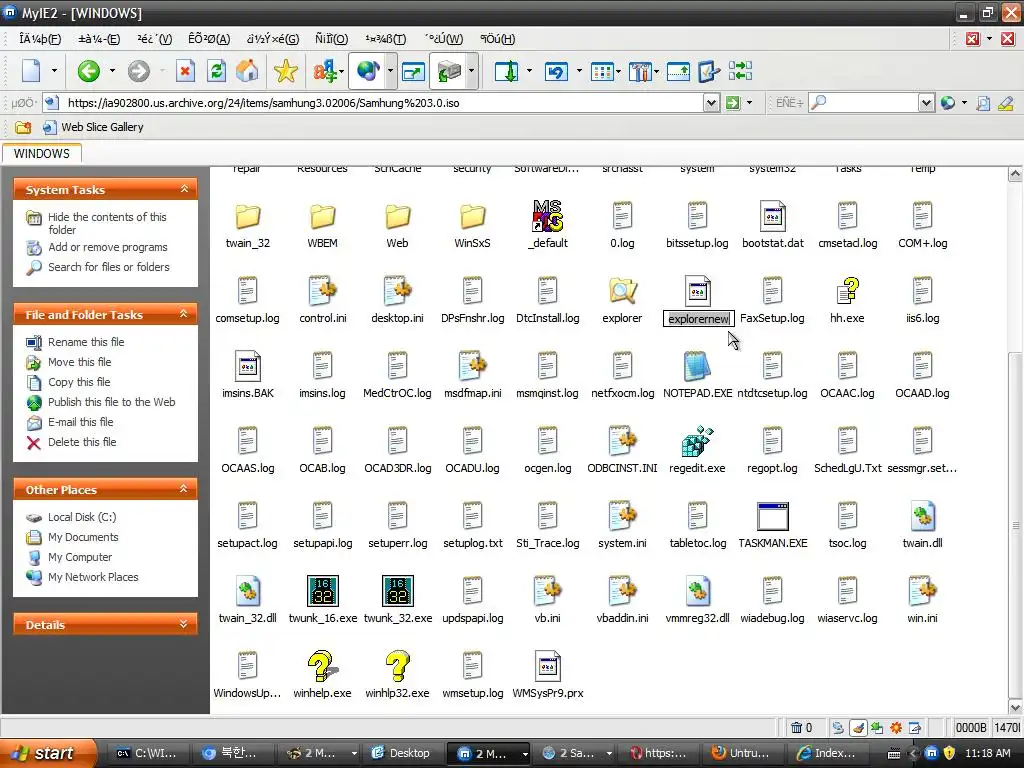Select the winhelp.exe icon

[x=322, y=666]
